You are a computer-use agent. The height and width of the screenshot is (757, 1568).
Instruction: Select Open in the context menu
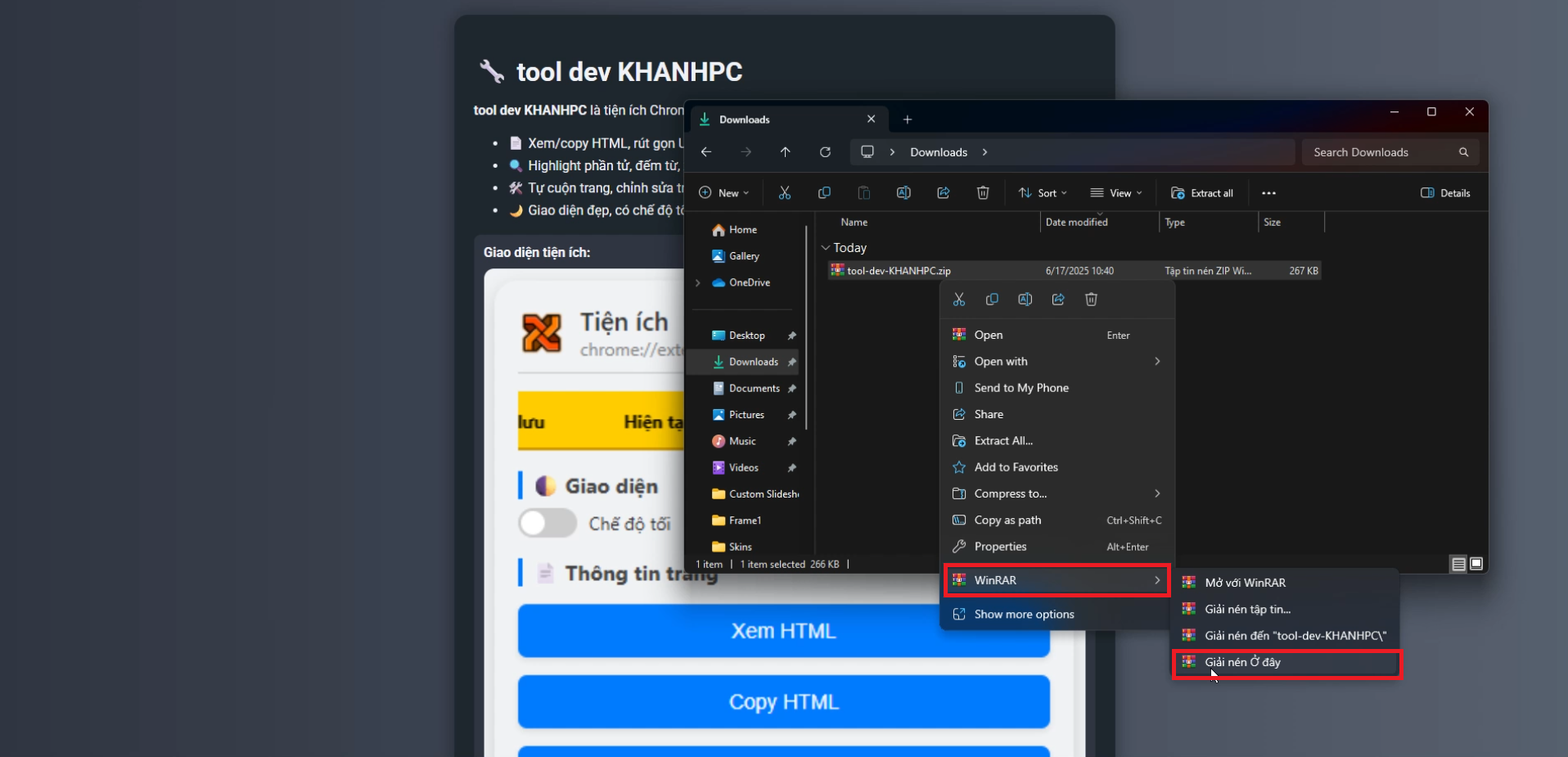coord(1057,336)
